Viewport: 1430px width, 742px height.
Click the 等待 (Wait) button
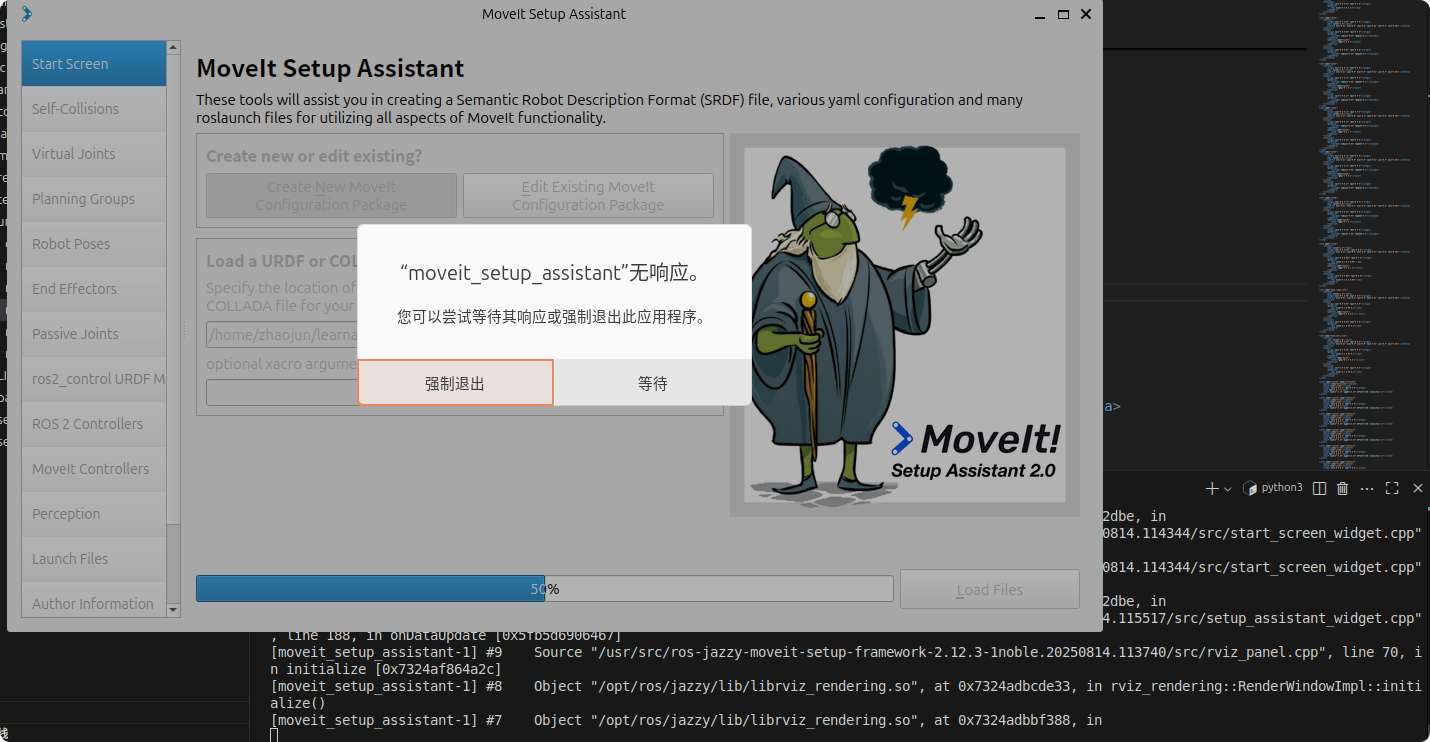(x=653, y=383)
